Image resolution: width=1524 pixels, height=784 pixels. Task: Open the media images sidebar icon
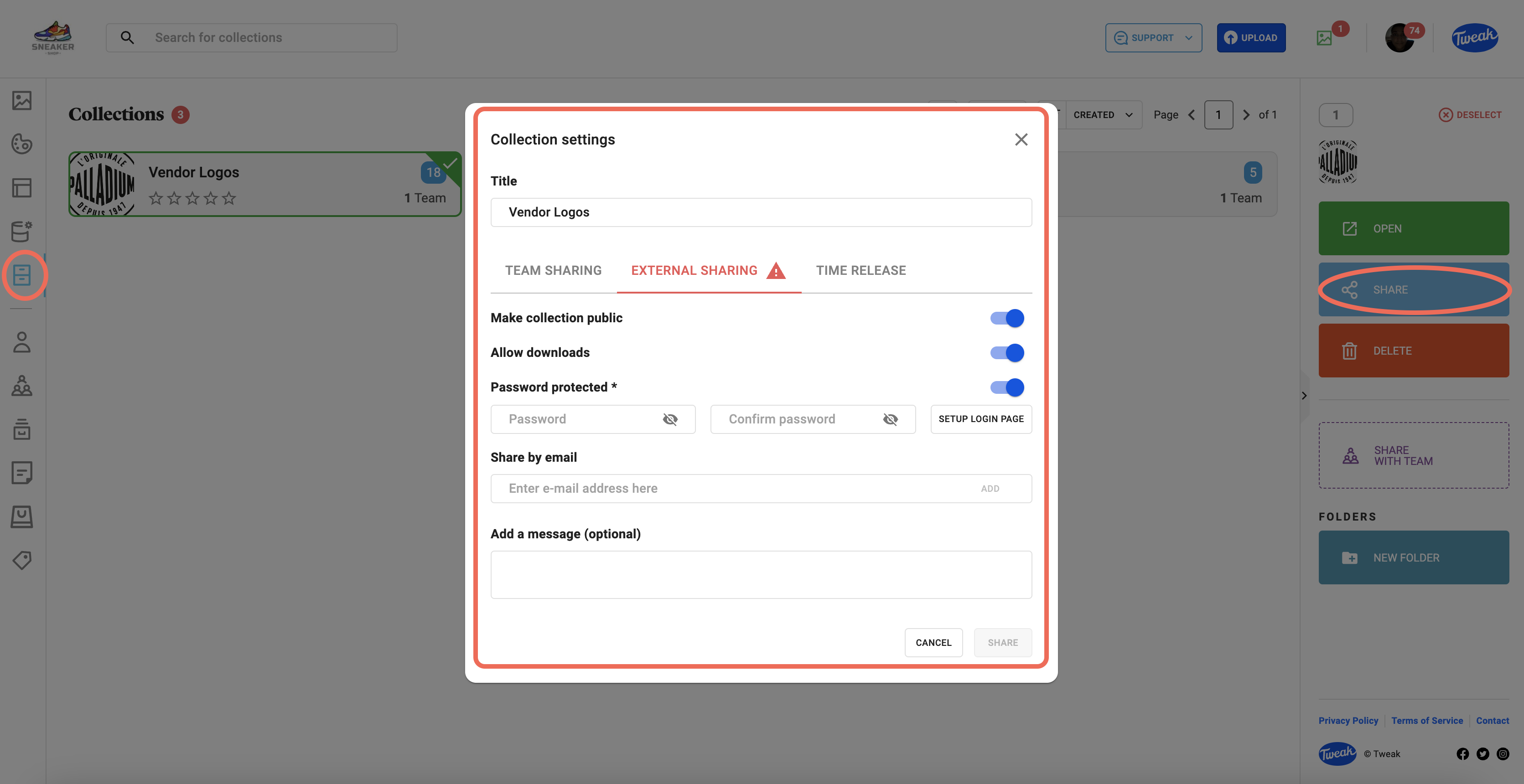(22, 101)
